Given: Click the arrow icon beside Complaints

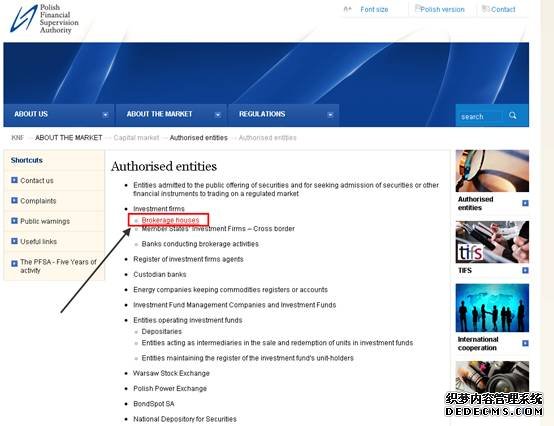Looking at the screenshot, I should click(14, 201).
